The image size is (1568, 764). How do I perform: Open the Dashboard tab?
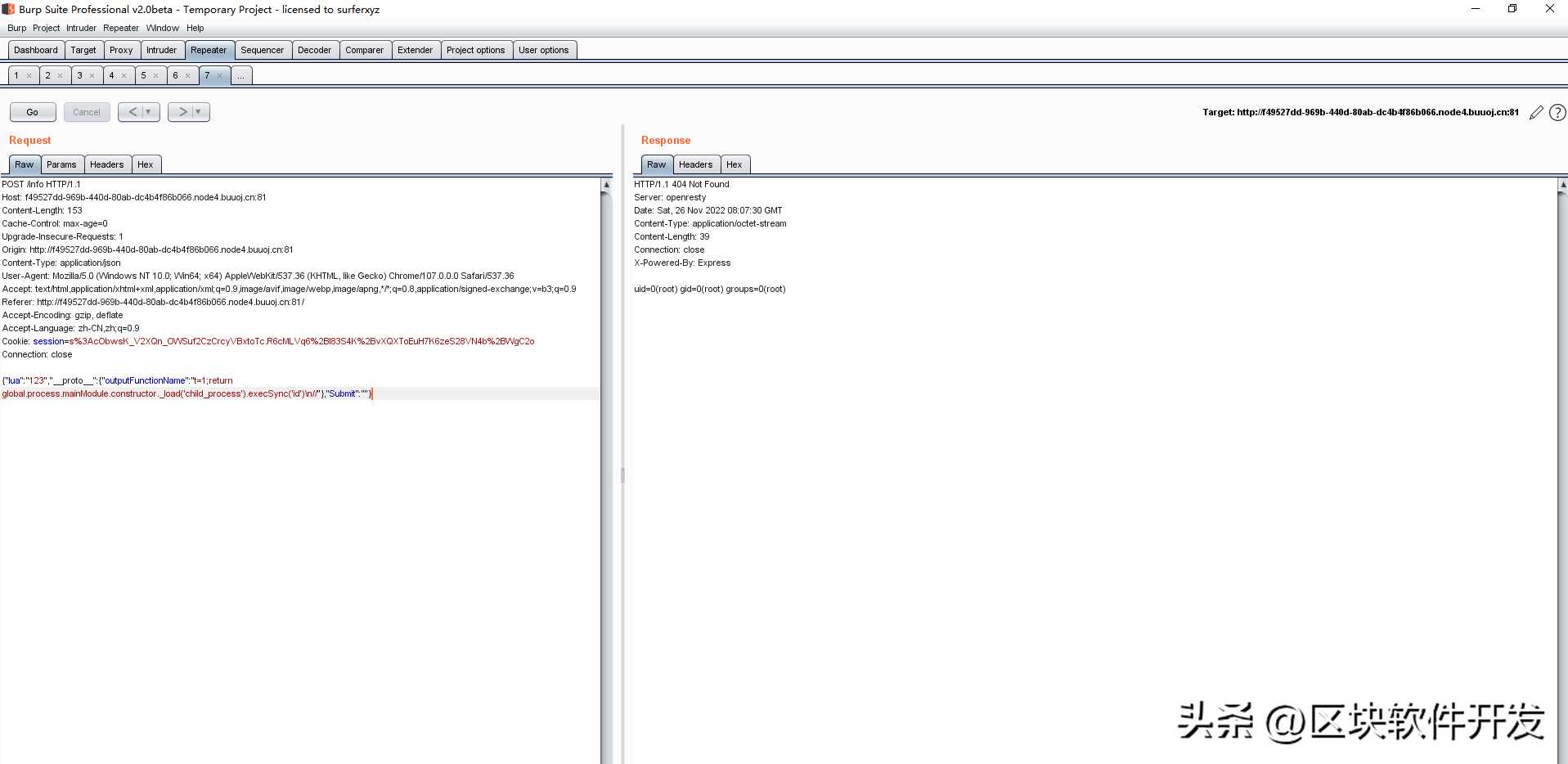coord(36,50)
